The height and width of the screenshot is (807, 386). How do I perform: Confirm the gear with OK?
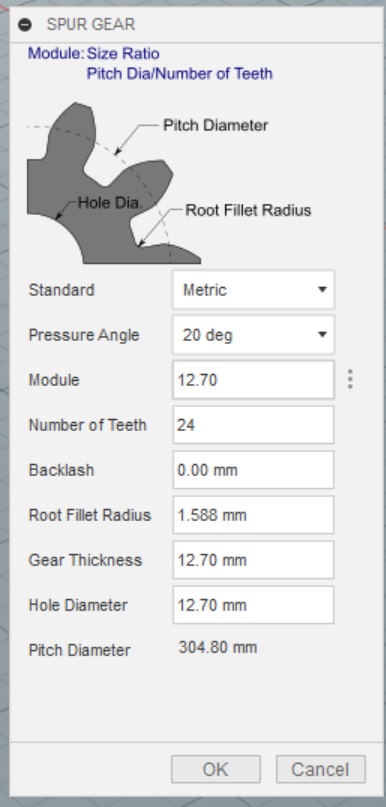216,769
